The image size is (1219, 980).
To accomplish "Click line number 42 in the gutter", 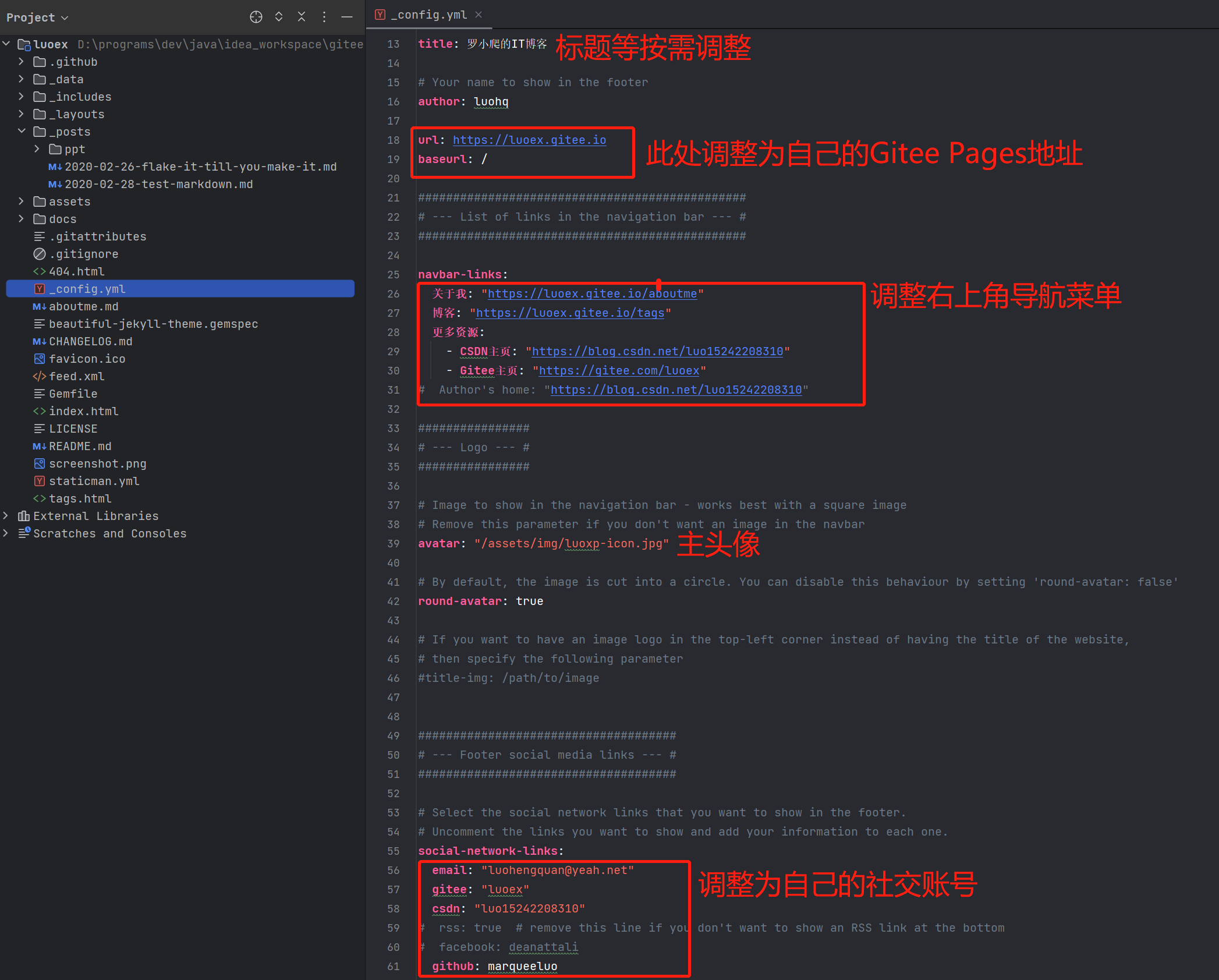I will (x=394, y=601).
